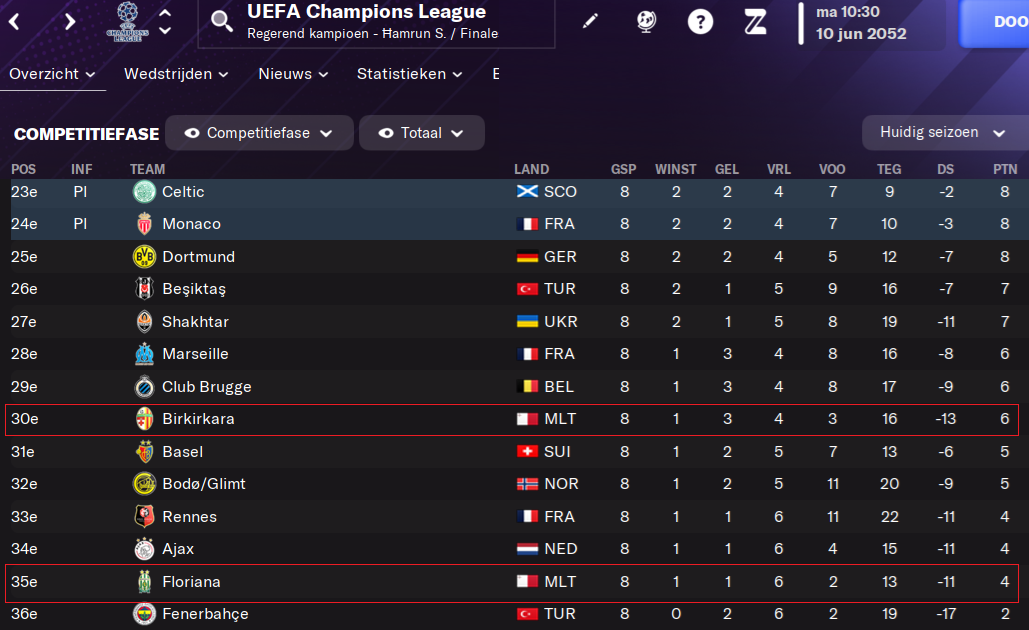Image resolution: width=1029 pixels, height=630 pixels.
Task: Click the Celtic club badge
Action: click(x=145, y=192)
